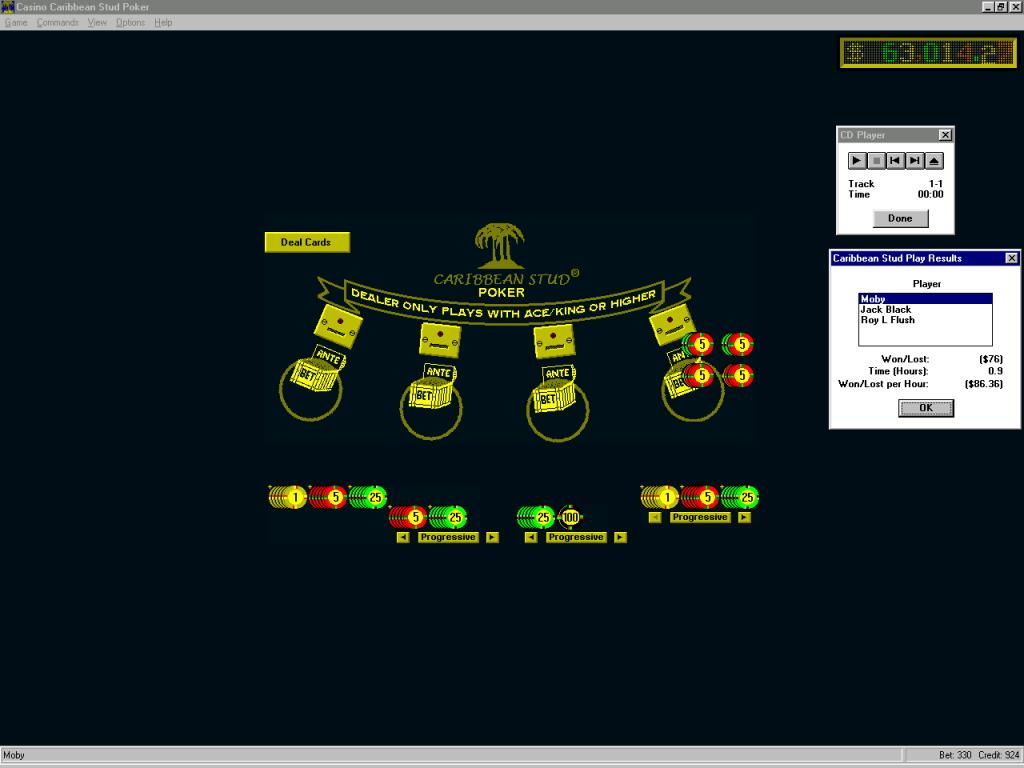
Task: Skip to previous track in CD Player
Action: (x=895, y=161)
